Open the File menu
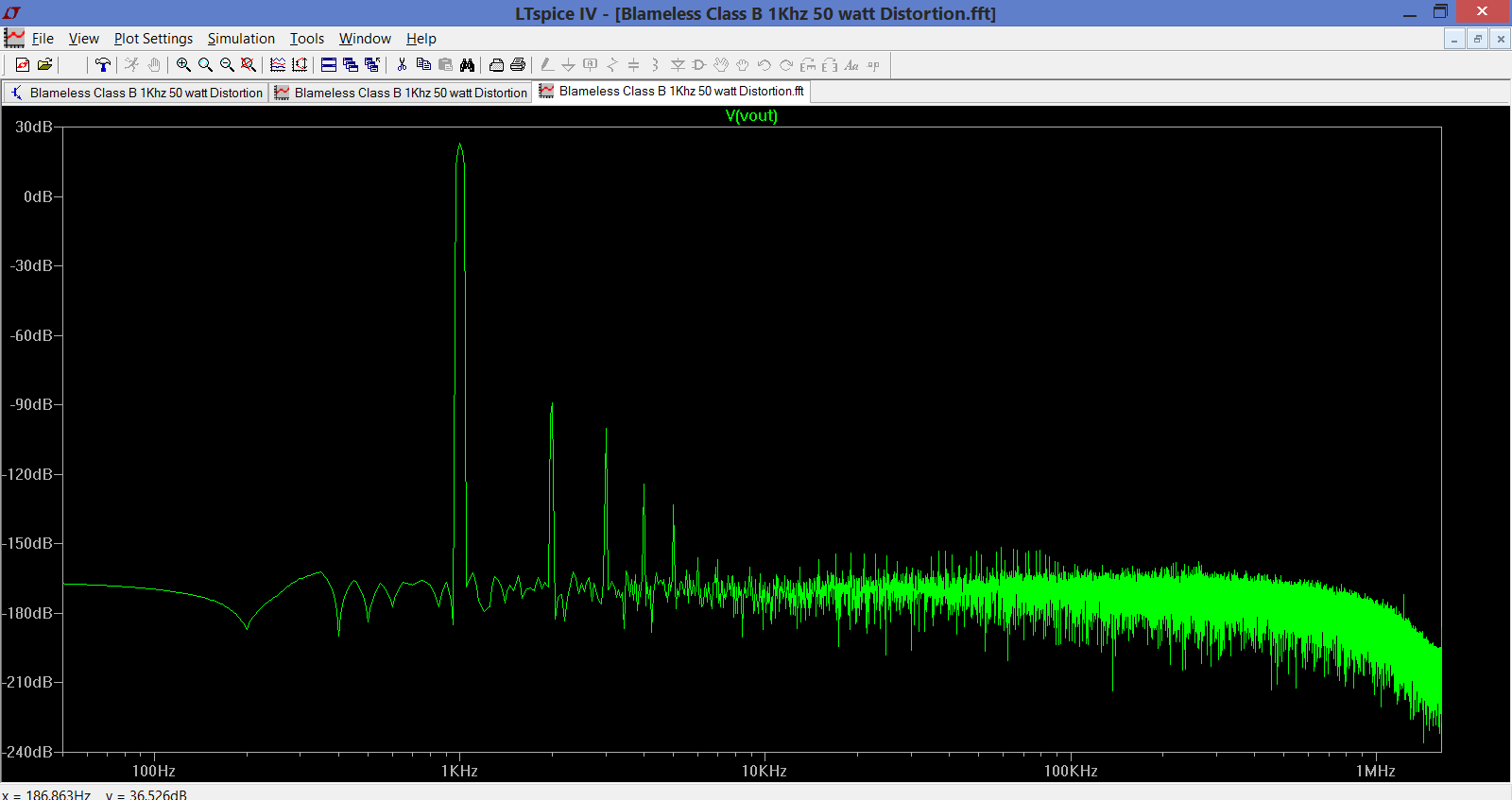 [43, 39]
